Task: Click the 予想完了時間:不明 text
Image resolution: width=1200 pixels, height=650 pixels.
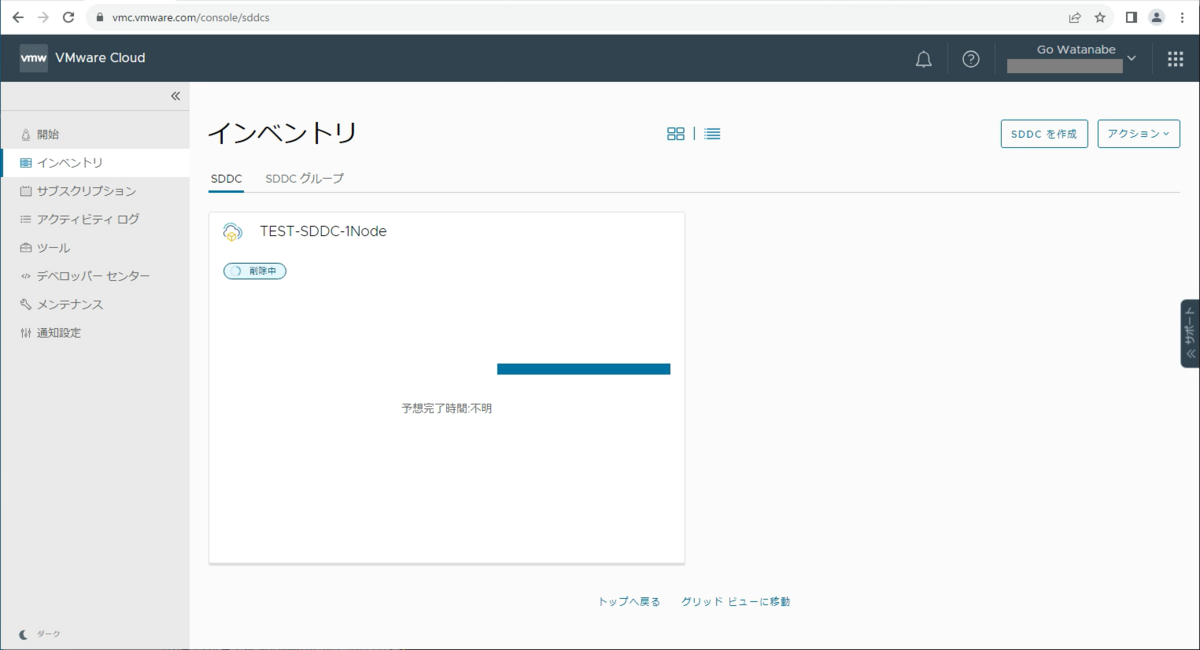Action: [x=446, y=409]
